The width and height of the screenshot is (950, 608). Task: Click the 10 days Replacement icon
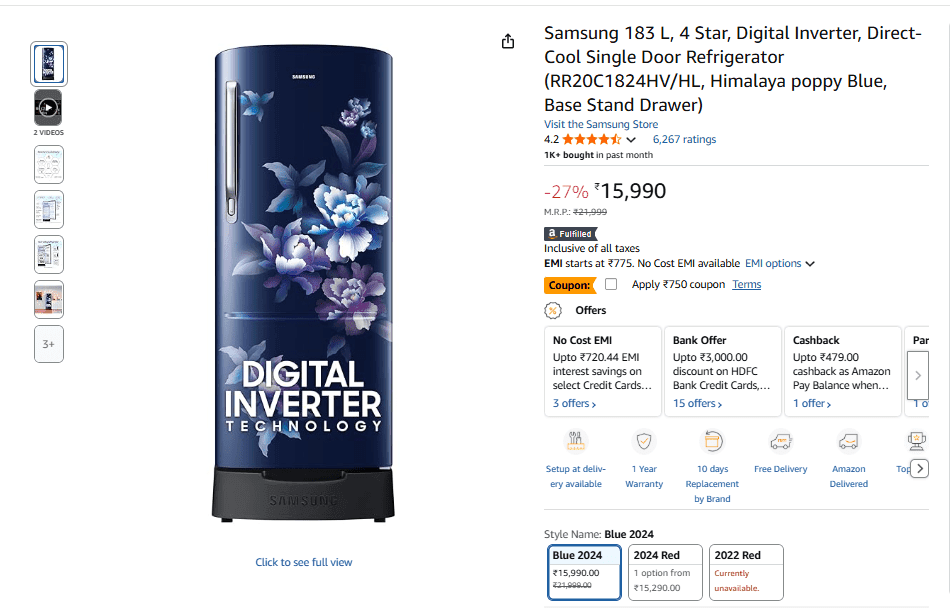(712, 441)
